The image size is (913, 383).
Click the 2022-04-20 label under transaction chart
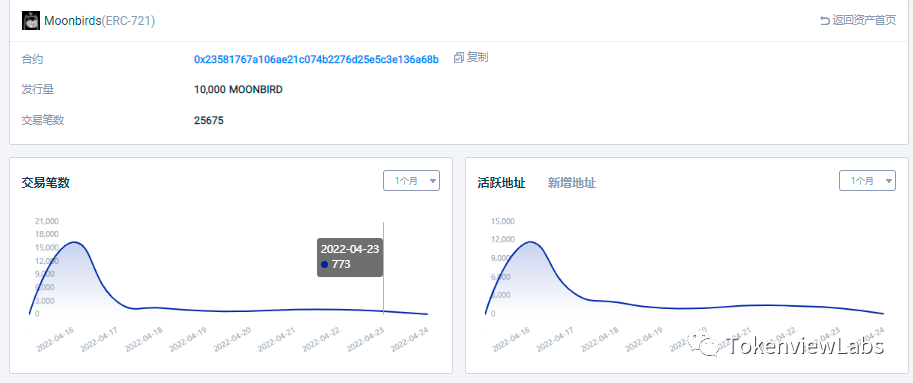click(x=232, y=339)
